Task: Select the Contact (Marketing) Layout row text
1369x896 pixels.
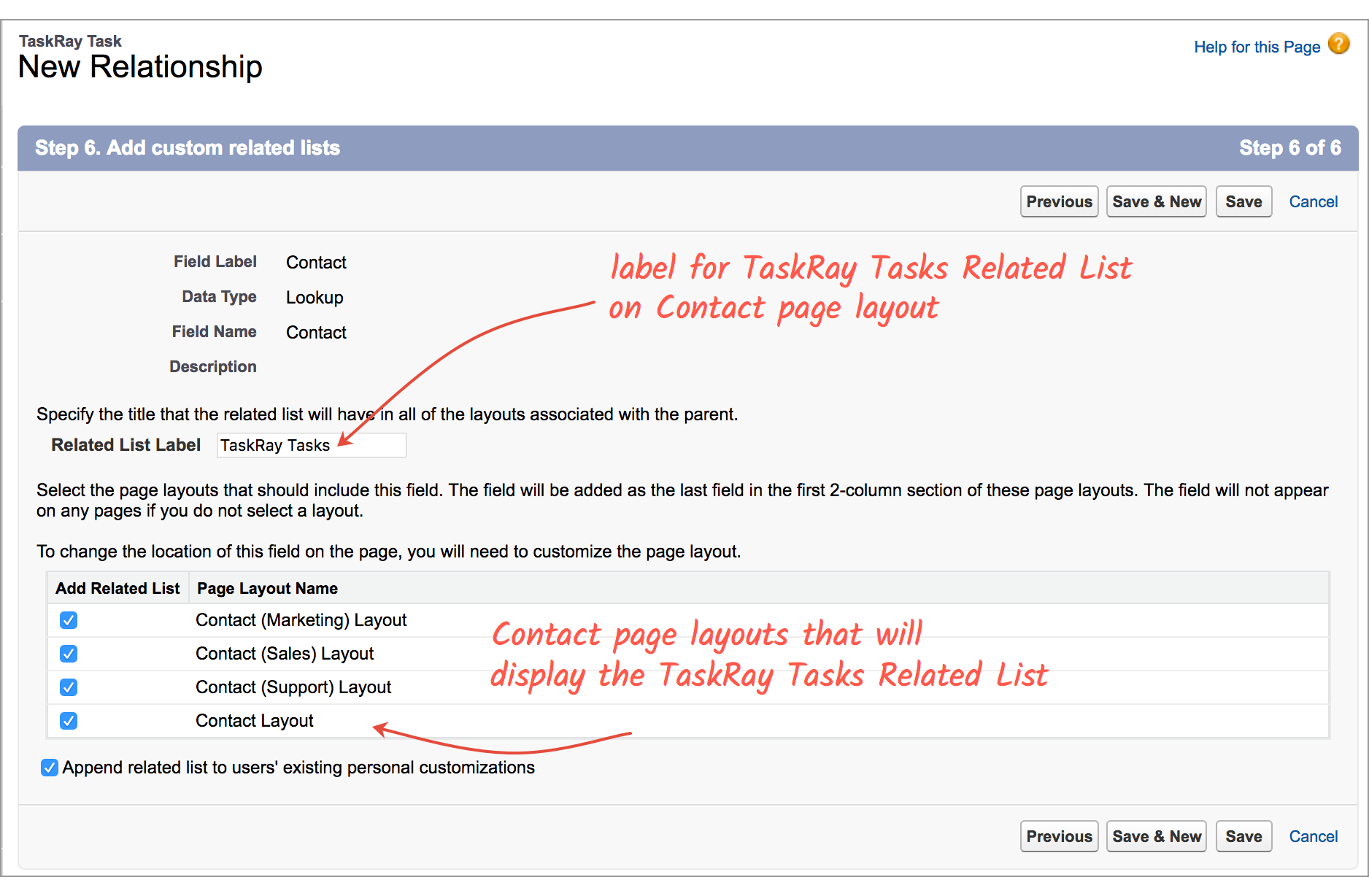Action: [301, 620]
